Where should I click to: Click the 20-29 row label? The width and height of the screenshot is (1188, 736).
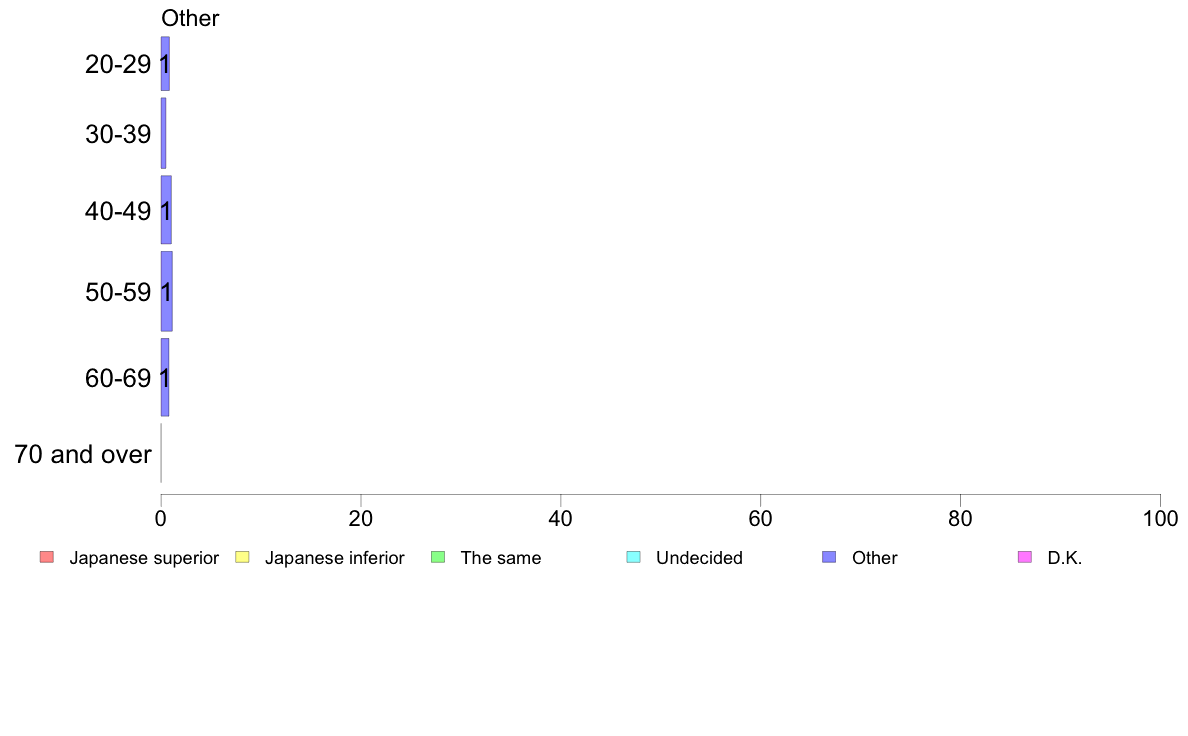click(118, 64)
